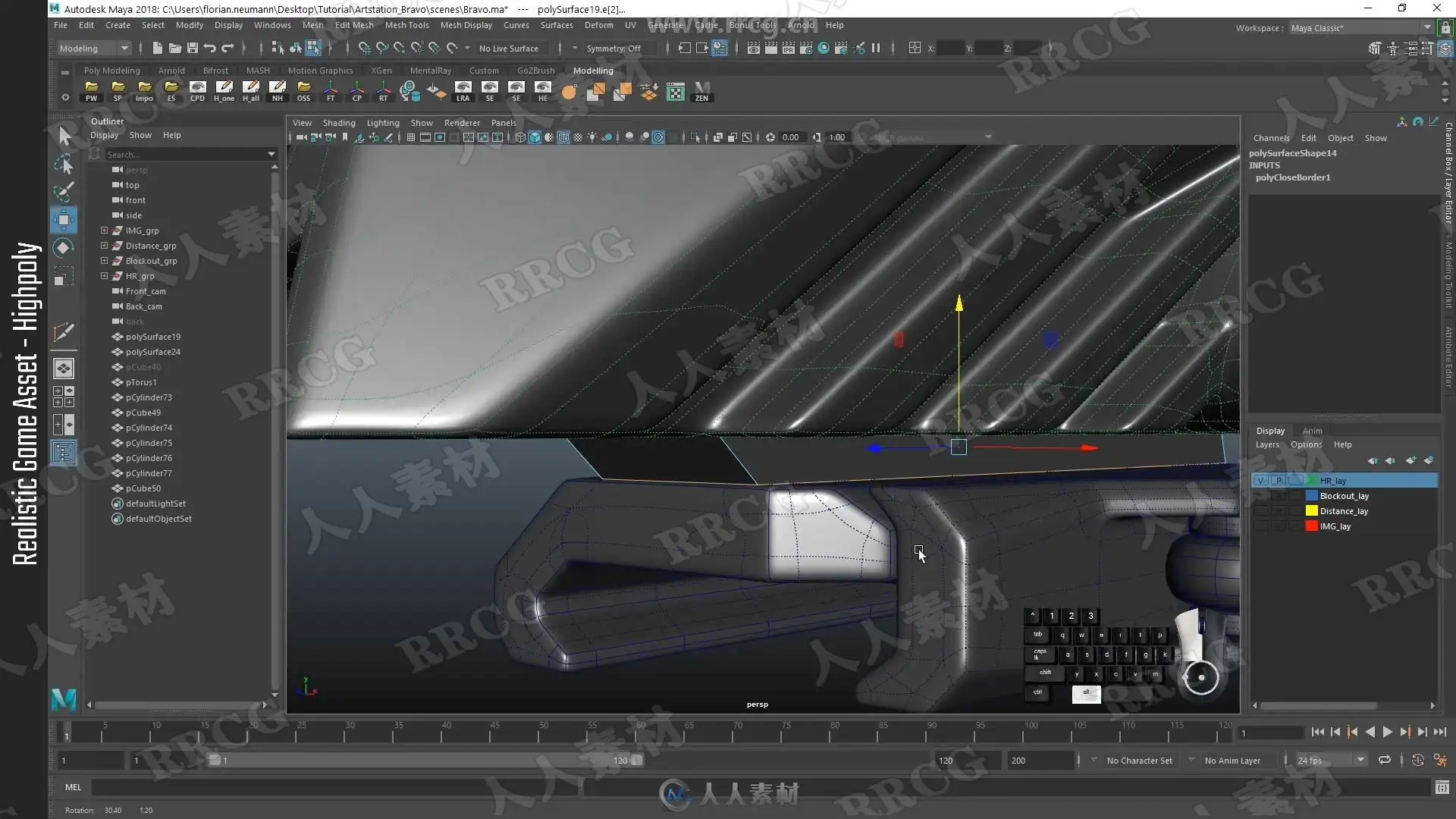
Task: Play forwards playback button
Action: click(x=1387, y=732)
